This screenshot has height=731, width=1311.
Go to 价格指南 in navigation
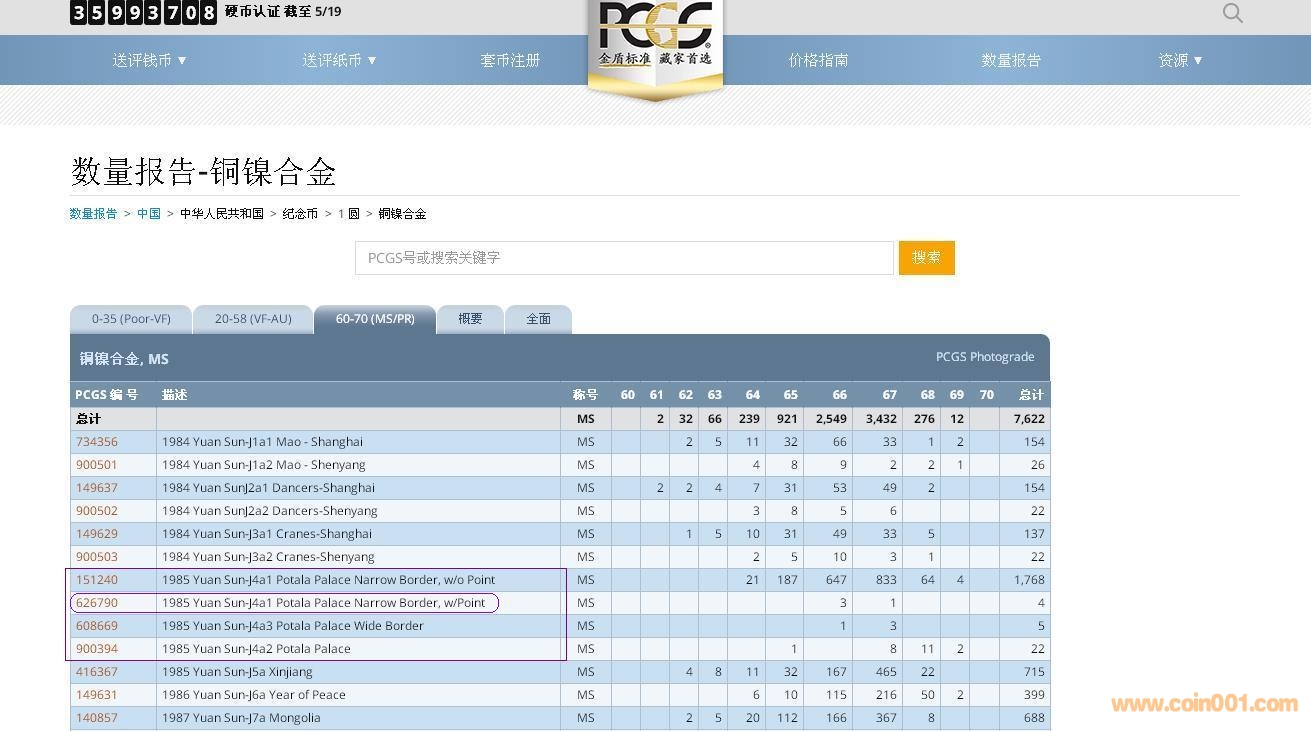click(x=818, y=60)
